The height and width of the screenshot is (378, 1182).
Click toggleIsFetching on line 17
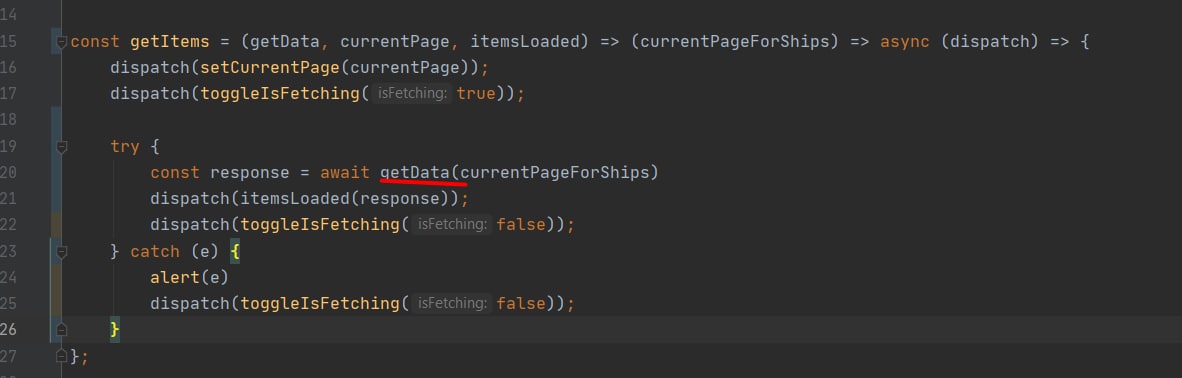pos(279,94)
